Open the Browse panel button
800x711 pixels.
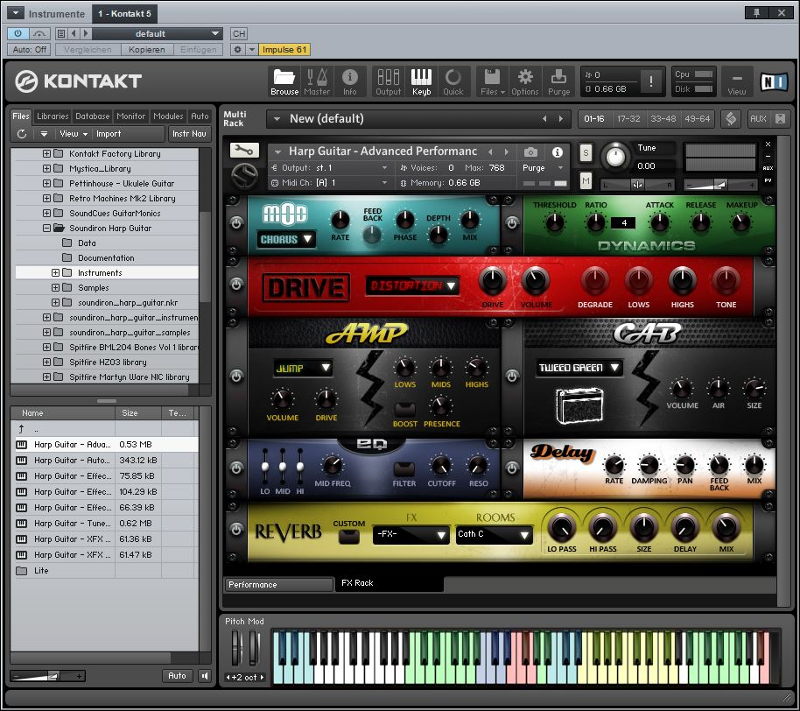(284, 82)
